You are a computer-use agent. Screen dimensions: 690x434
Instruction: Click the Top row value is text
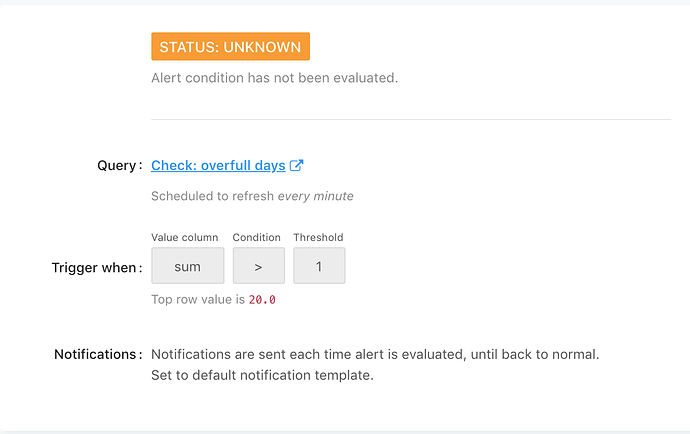click(198, 300)
